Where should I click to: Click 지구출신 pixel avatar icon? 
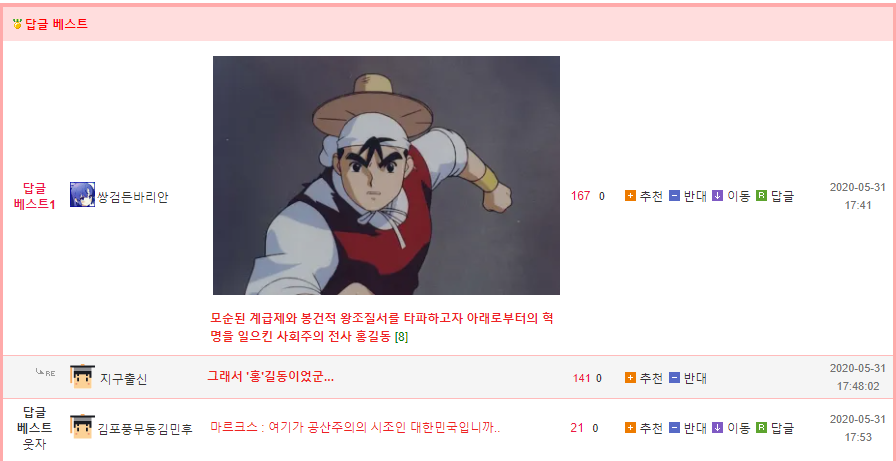tap(82, 376)
